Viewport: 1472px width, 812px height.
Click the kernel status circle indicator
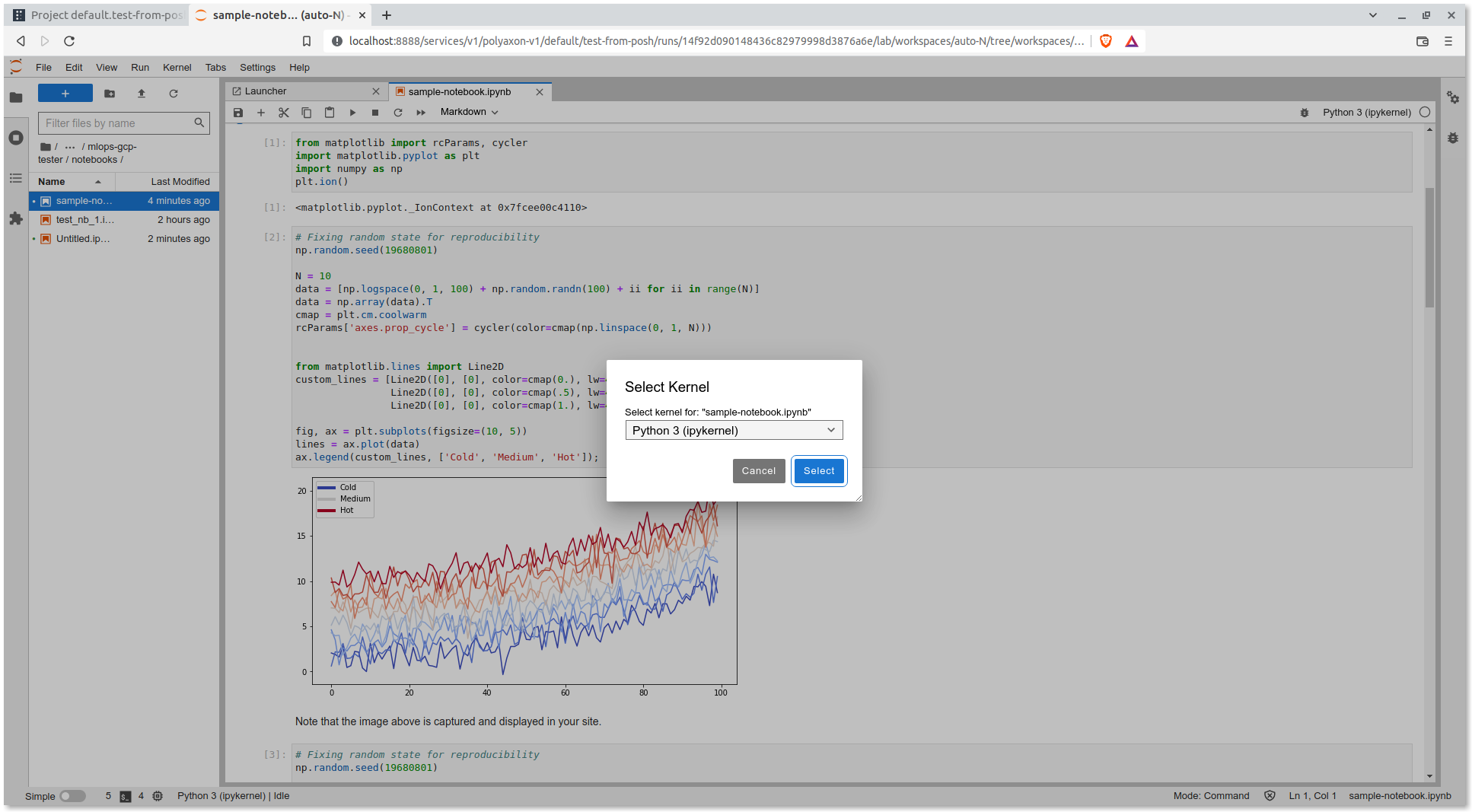coord(1425,113)
